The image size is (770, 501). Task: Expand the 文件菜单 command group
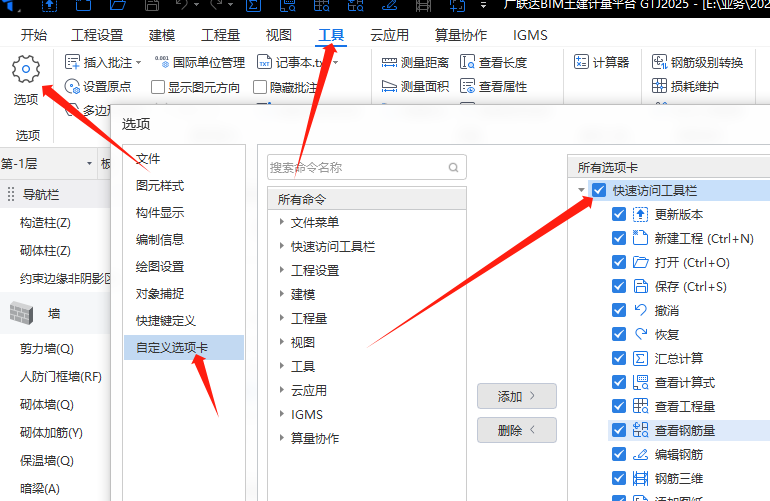pos(281,222)
